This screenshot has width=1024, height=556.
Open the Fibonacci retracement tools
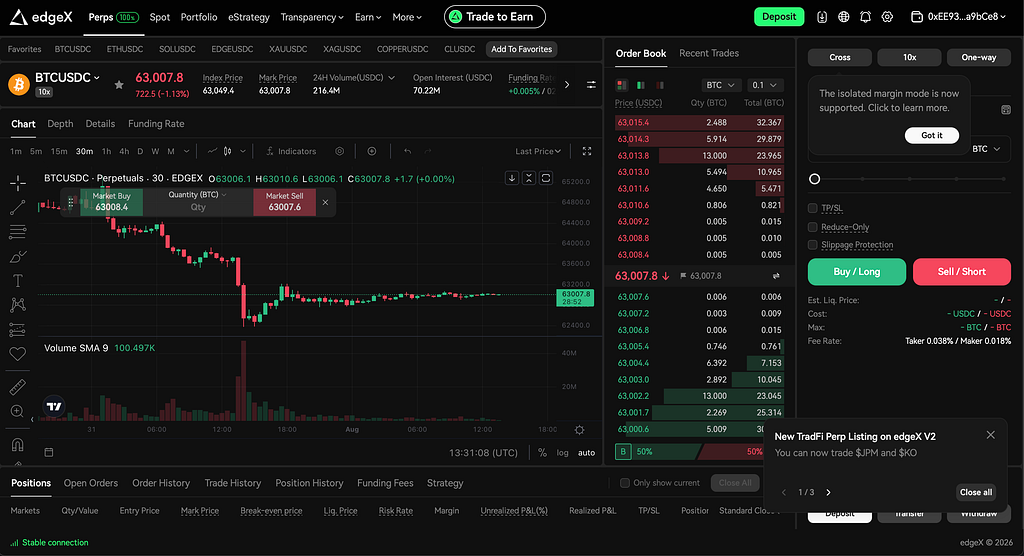(18, 231)
